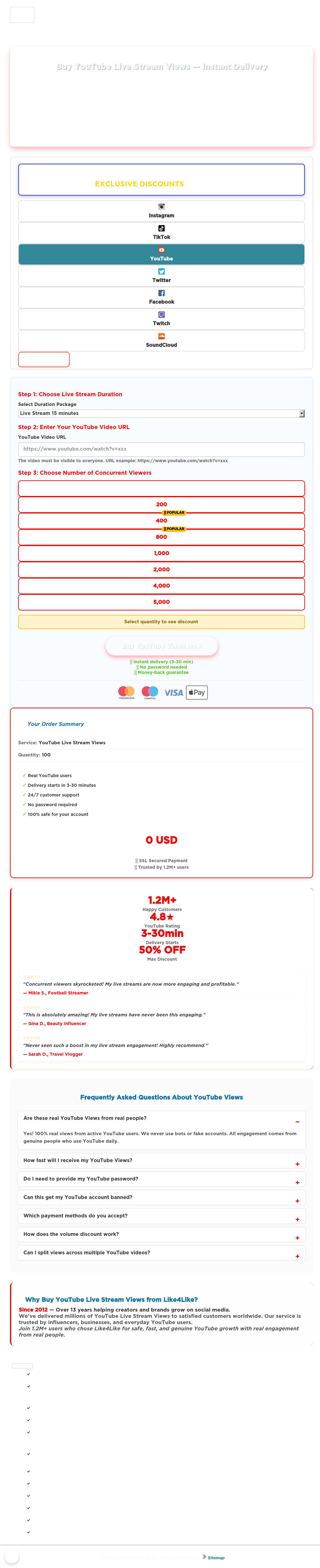Pick the 5,000 viewers quantity option
The width and height of the screenshot is (320, 1568).
[161, 602]
